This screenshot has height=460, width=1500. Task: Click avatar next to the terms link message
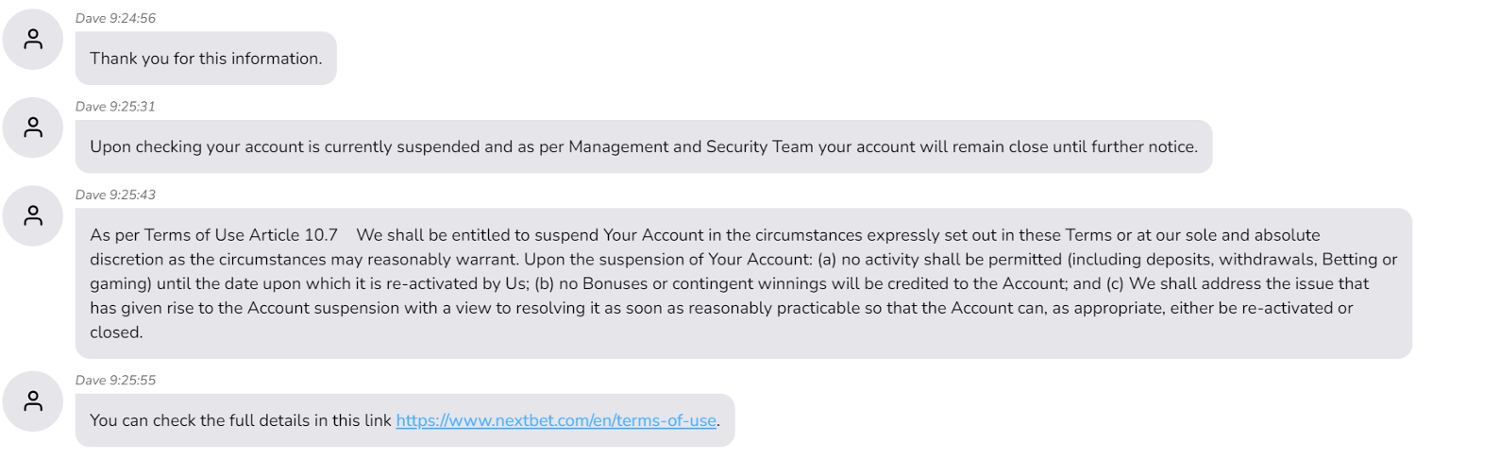point(34,401)
